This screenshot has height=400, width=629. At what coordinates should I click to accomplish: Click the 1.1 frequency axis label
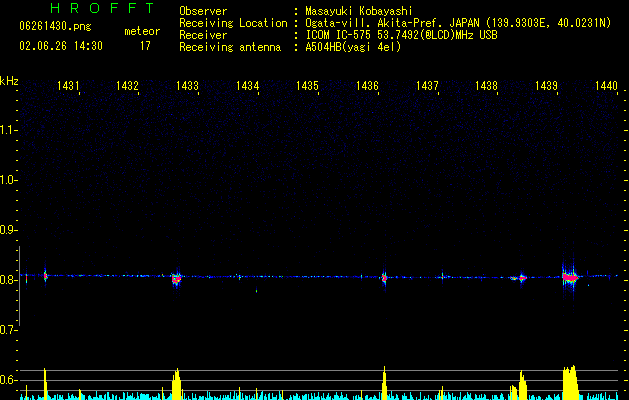[x=8, y=130]
